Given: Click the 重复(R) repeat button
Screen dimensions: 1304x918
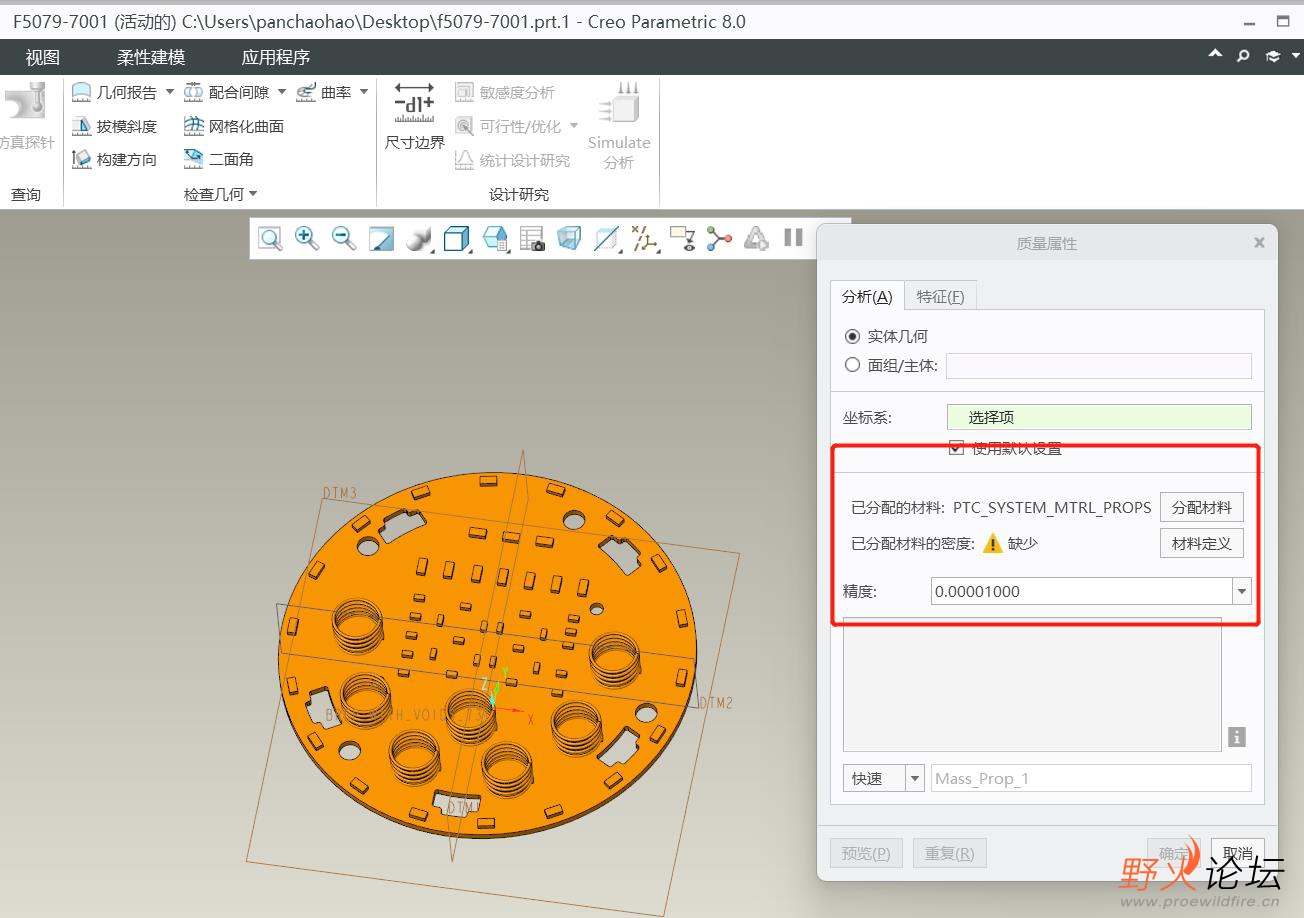Looking at the screenshot, I should pyautogui.click(x=949, y=853).
